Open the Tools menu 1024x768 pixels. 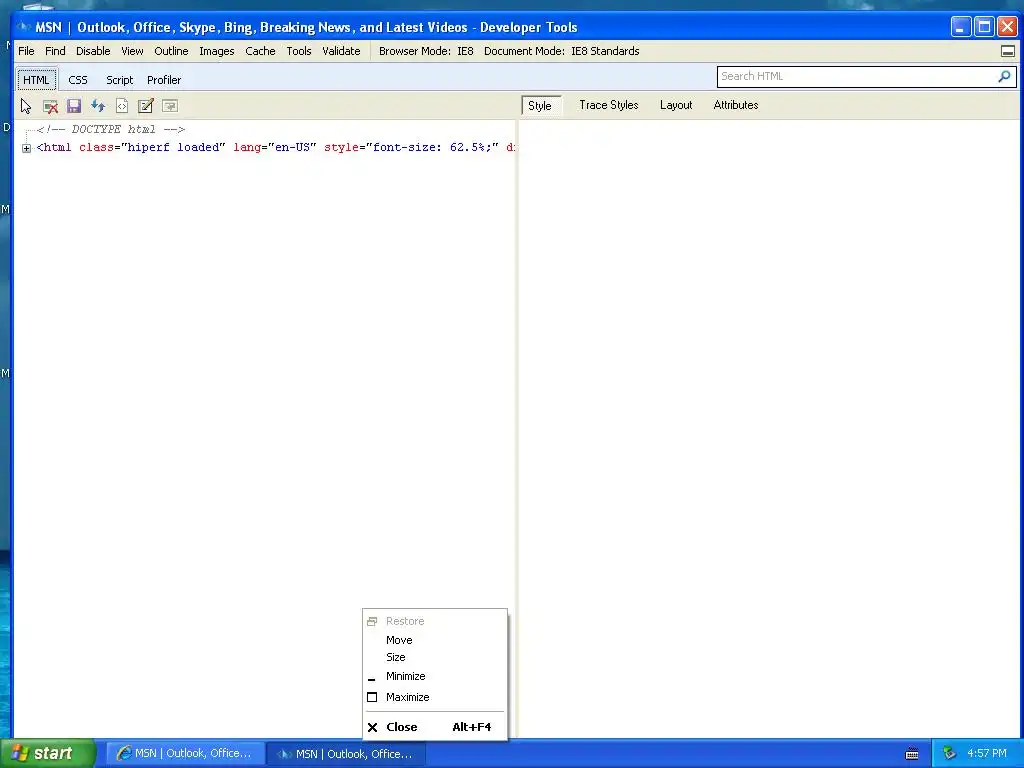[x=298, y=51]
